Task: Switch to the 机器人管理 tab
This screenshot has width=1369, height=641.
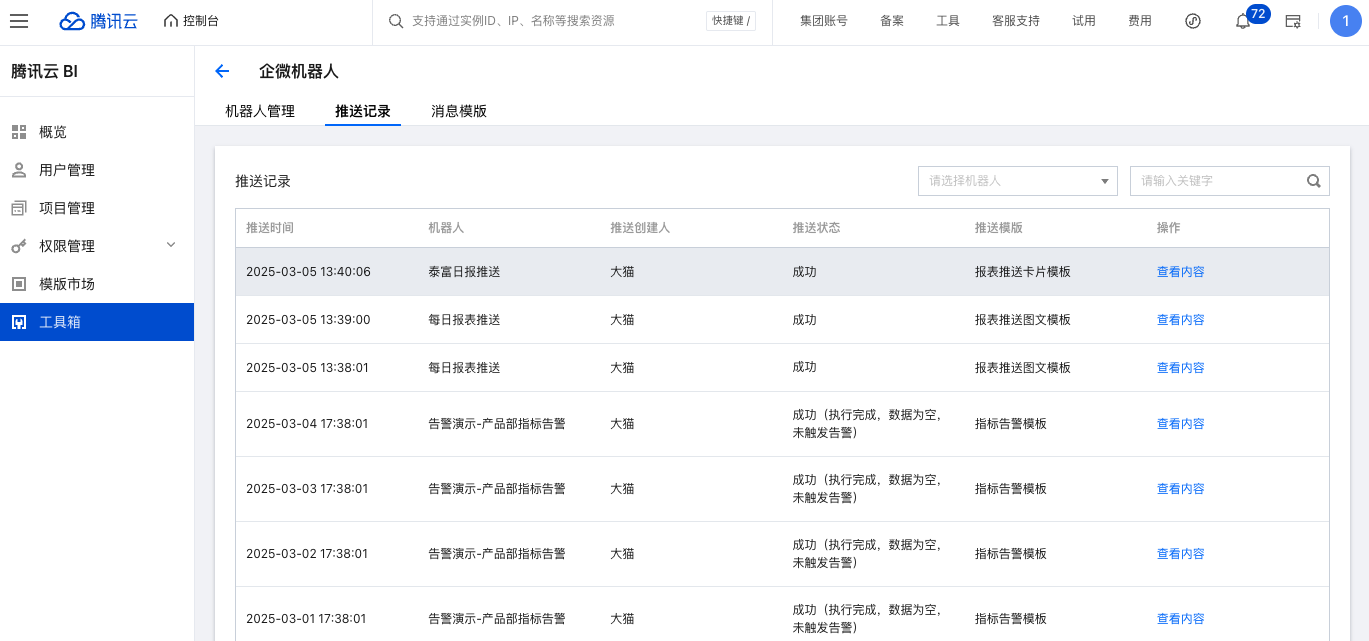Action: tap(260, 111)
